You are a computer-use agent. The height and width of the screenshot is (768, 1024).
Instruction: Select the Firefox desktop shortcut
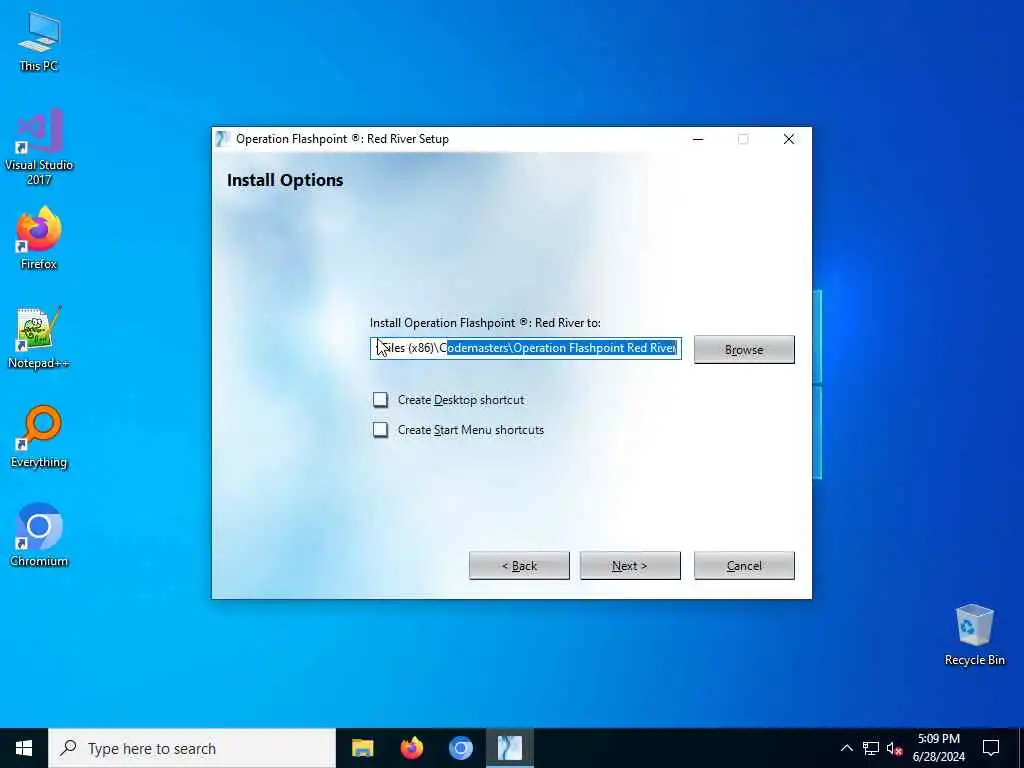click(39, 238)
